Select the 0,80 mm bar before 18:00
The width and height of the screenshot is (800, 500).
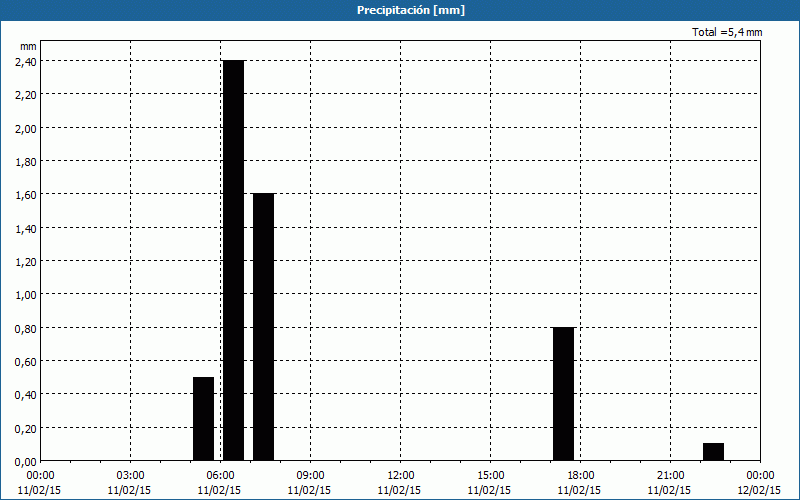coord(564,394)
